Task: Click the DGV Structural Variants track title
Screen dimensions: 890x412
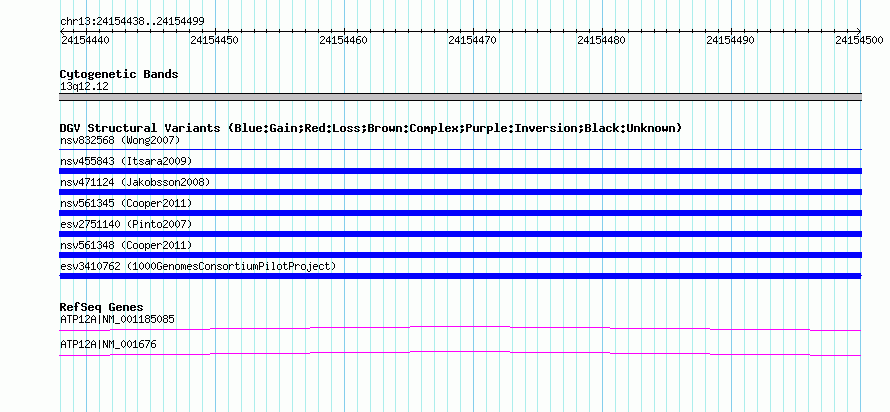Action: tap(371, 128)
